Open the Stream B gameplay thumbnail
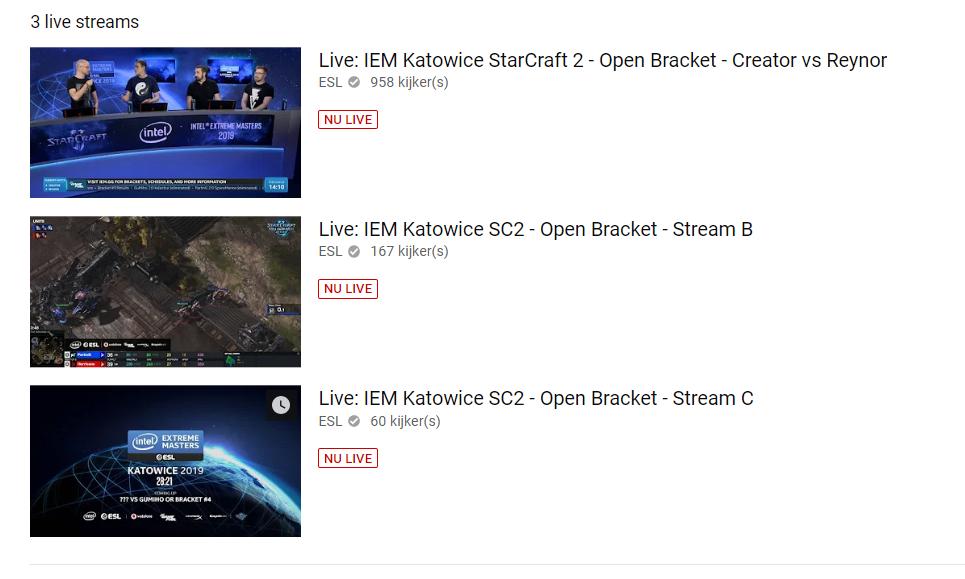This screenshot has height=579, width=965. (166, 292)
